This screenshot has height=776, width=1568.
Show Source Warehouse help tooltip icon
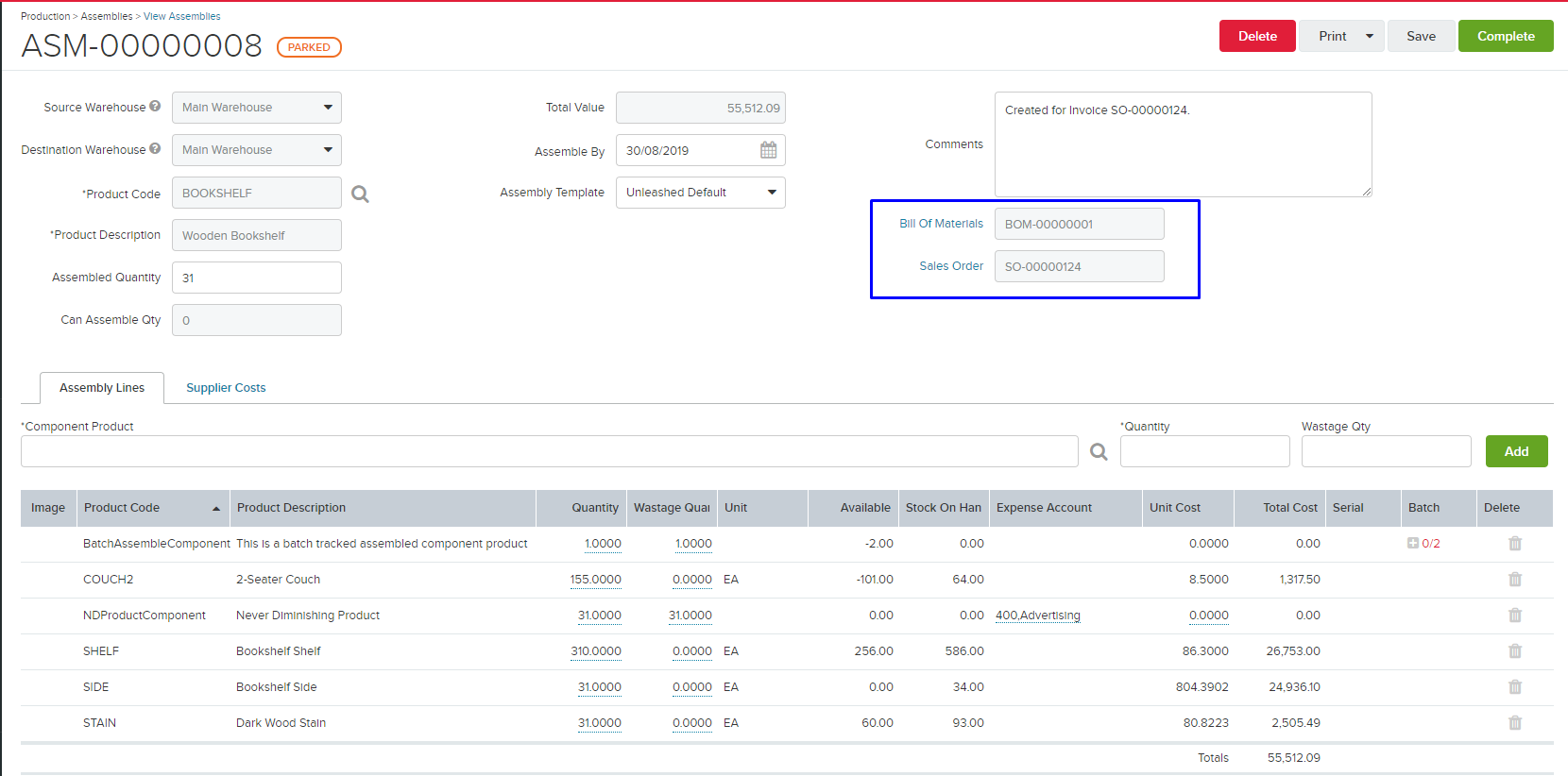point(155,107)
